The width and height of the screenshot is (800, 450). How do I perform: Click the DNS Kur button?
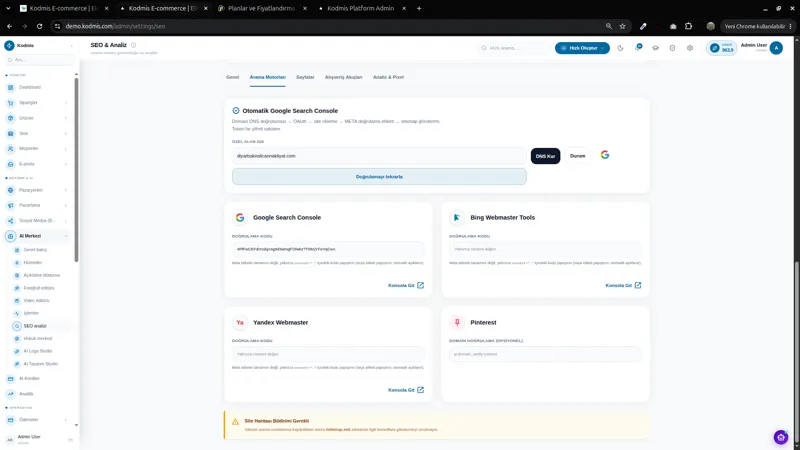(x=545, y=156)
